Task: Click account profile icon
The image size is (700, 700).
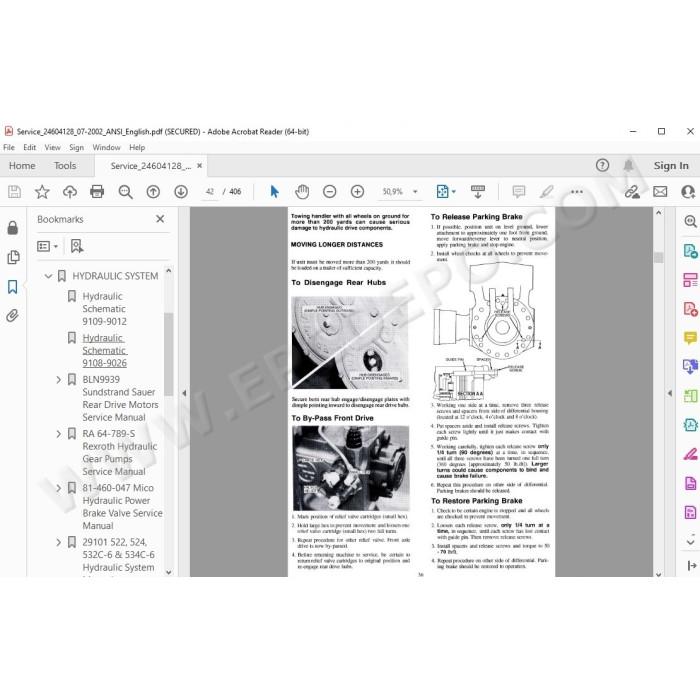Action: coord(688,192)
